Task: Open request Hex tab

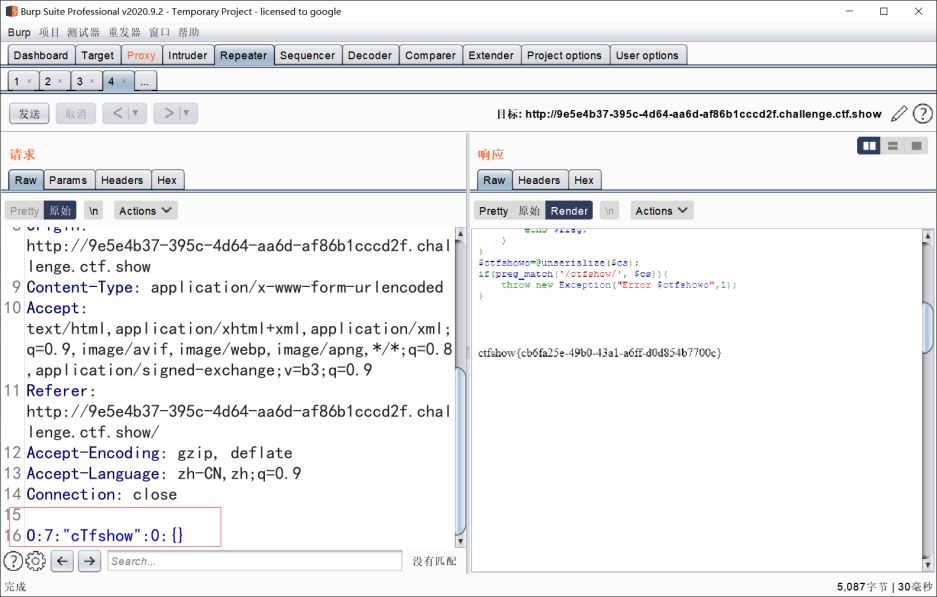Action: pos(167,180)
